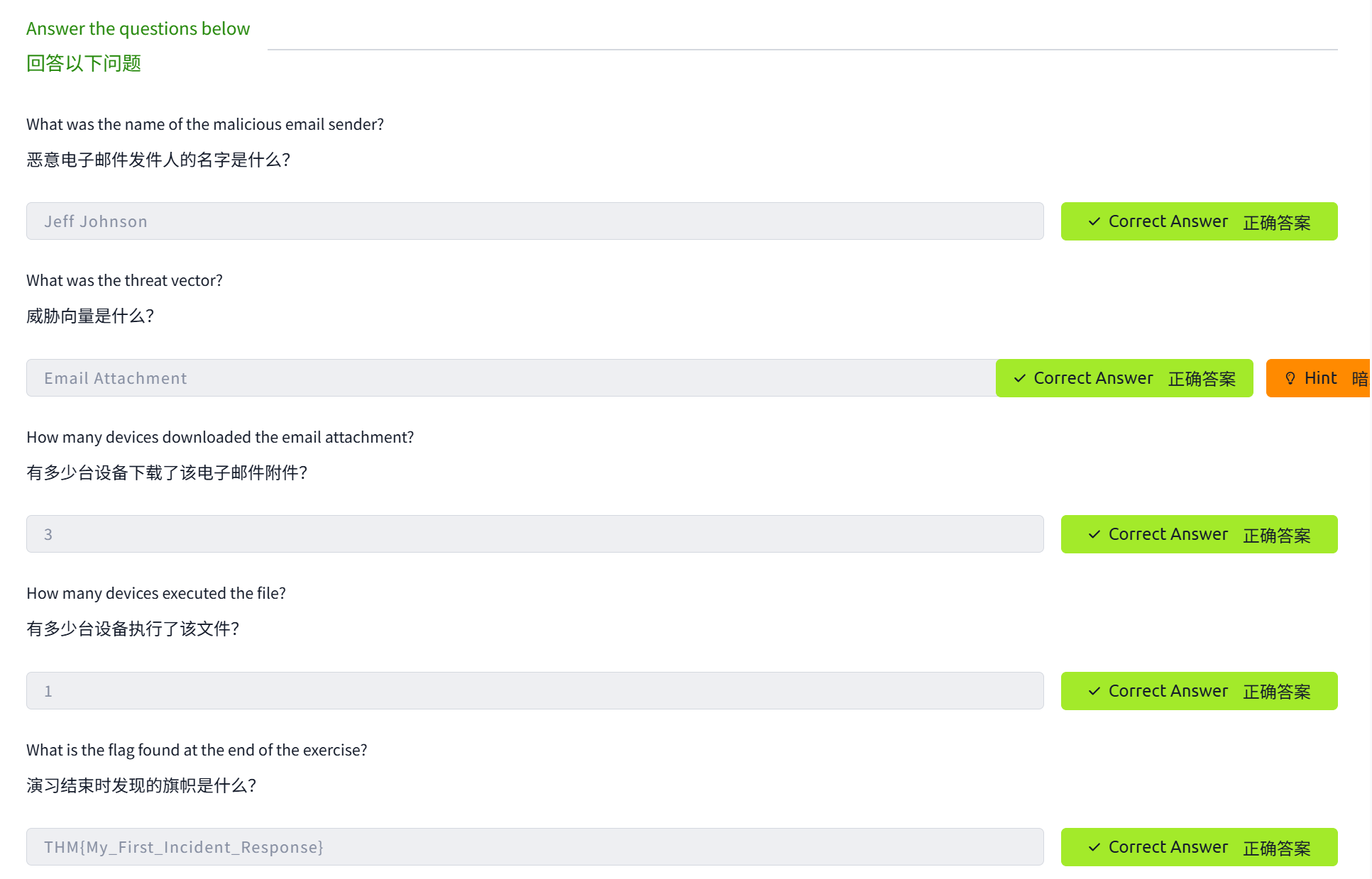Click 'How many devices executed the file?' text
This screenshot has height=879, width=1372.
click(x=156, y=594)
